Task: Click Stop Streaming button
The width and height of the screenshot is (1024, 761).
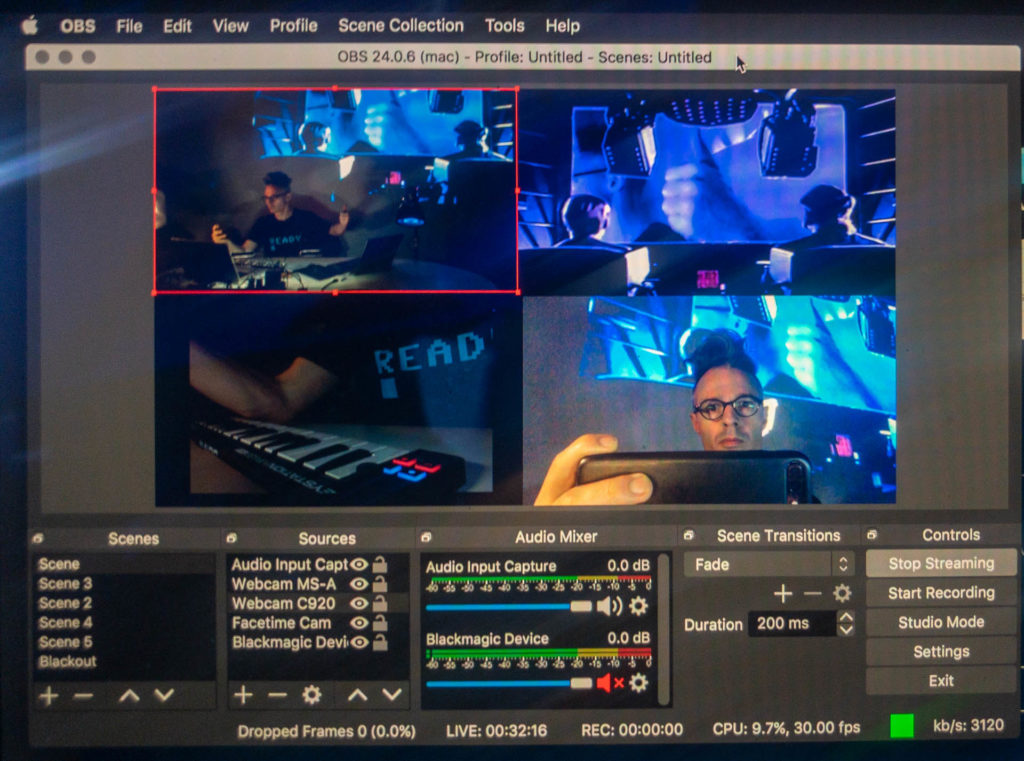Action: point(941,563)
